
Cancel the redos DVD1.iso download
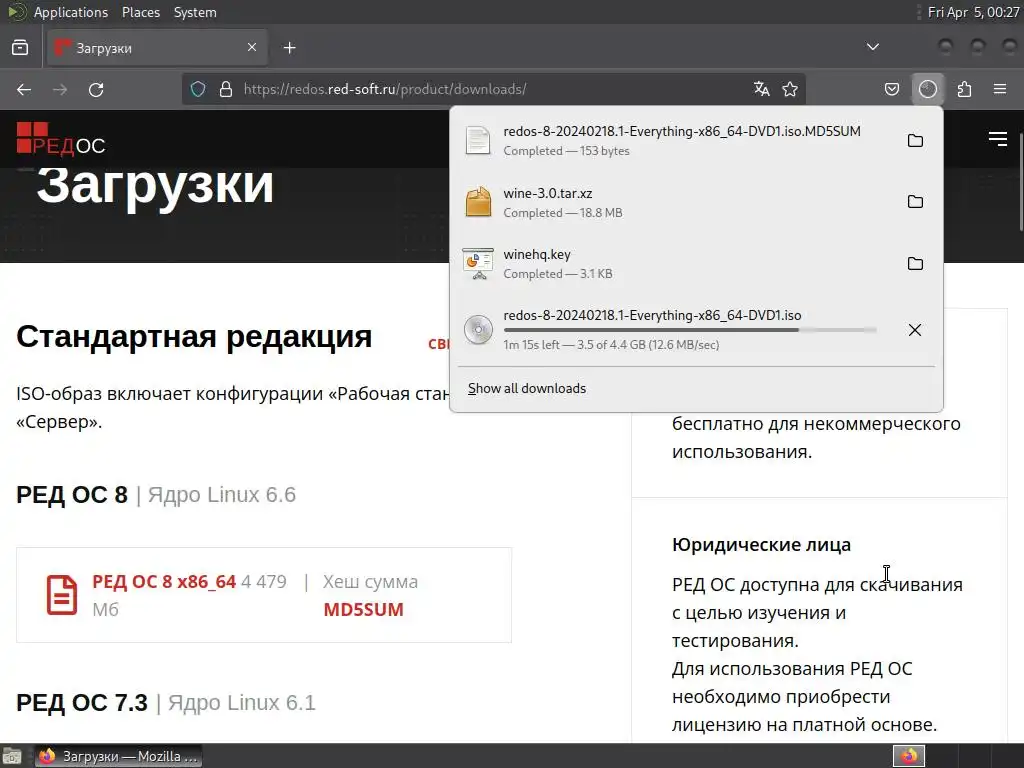click(915, 330)
